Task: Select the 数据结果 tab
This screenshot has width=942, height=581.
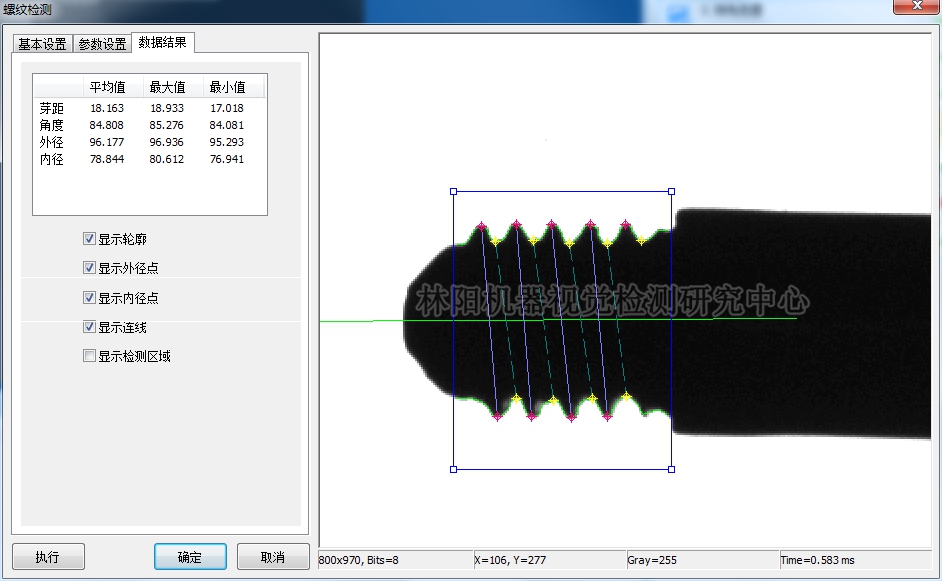Action: (163, 42)
